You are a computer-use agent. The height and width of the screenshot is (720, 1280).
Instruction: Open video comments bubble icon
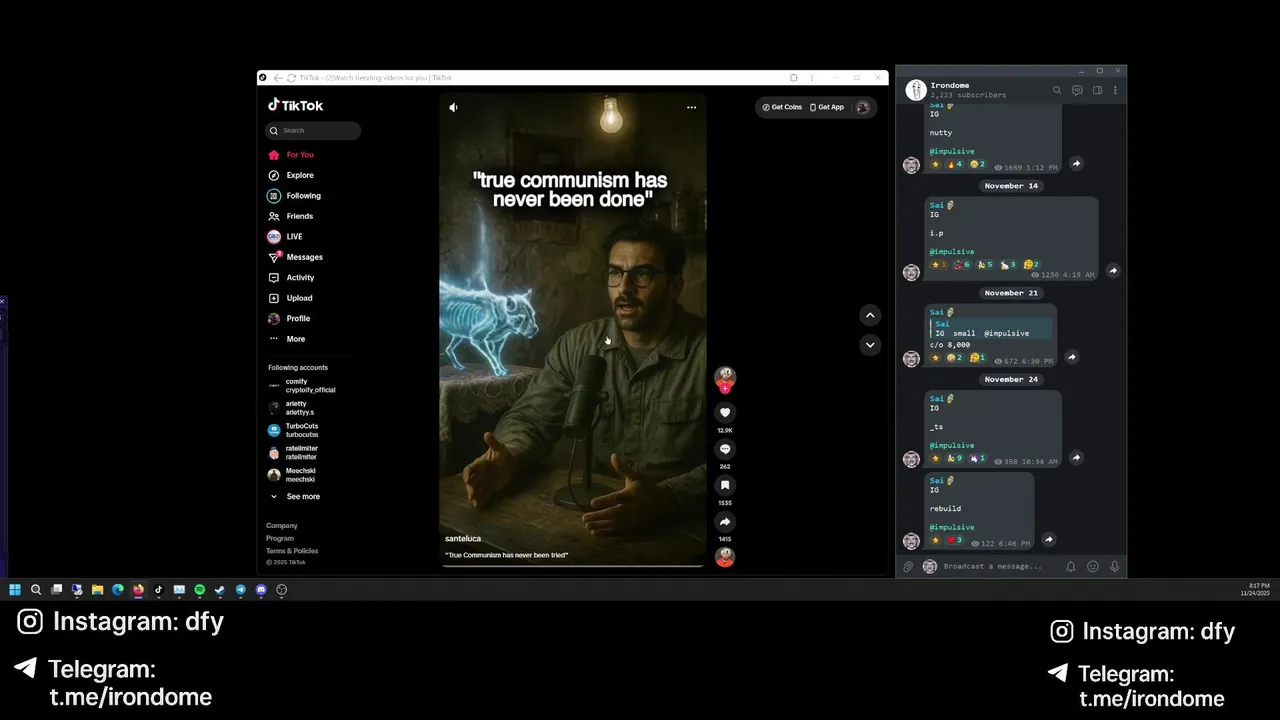(725, 449)
